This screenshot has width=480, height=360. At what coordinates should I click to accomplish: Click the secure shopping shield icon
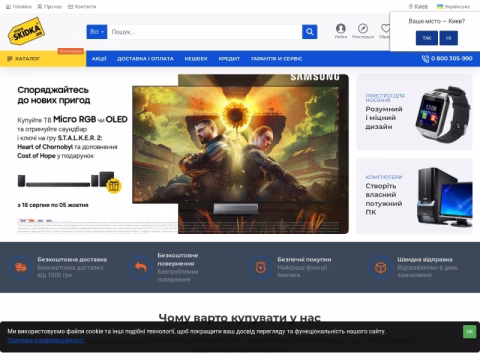(261, 267)
